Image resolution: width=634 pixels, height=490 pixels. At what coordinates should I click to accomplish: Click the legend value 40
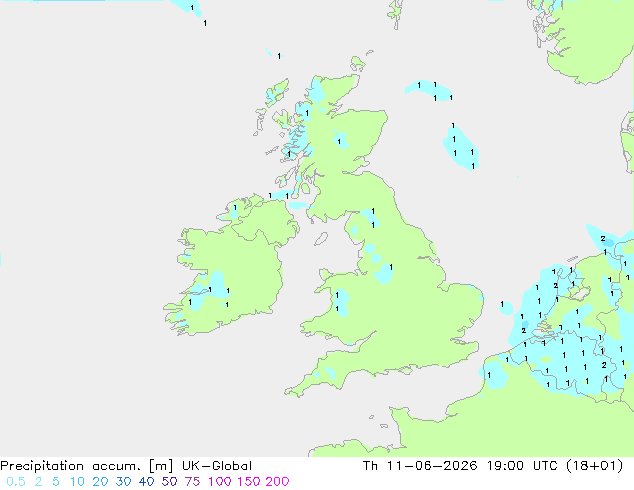146,482
